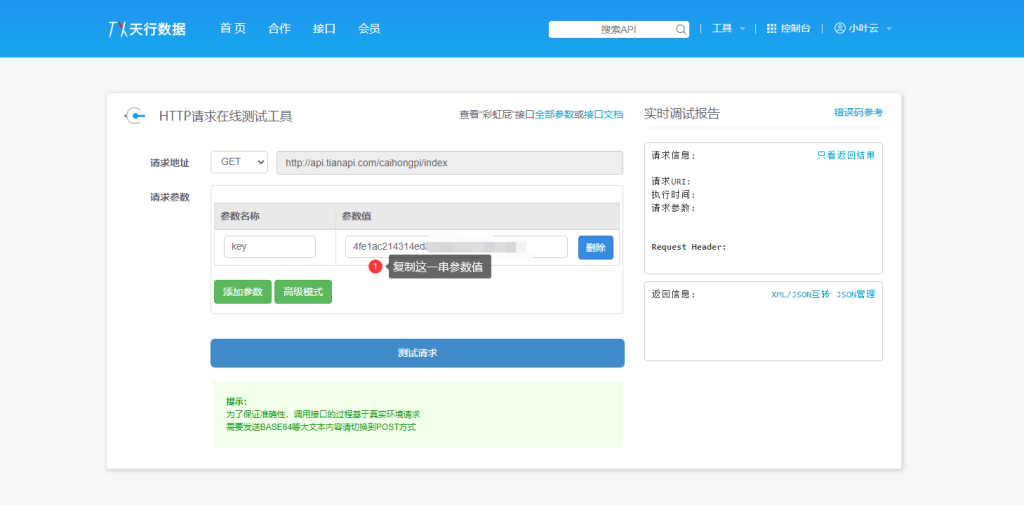
Task: Click the search magnifier icon
Action: click(x=681, y=30)
